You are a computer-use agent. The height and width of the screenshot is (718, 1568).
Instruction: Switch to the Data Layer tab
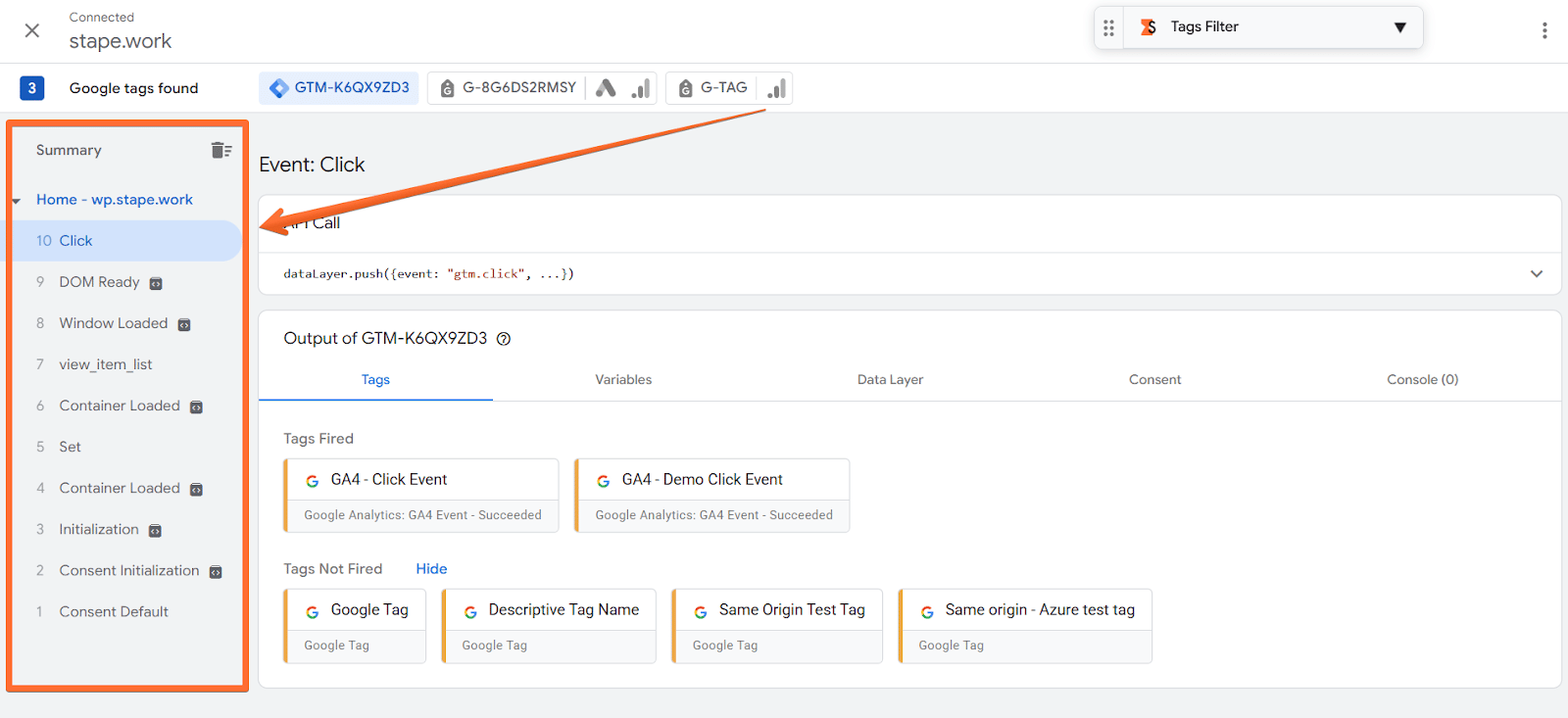890,380
